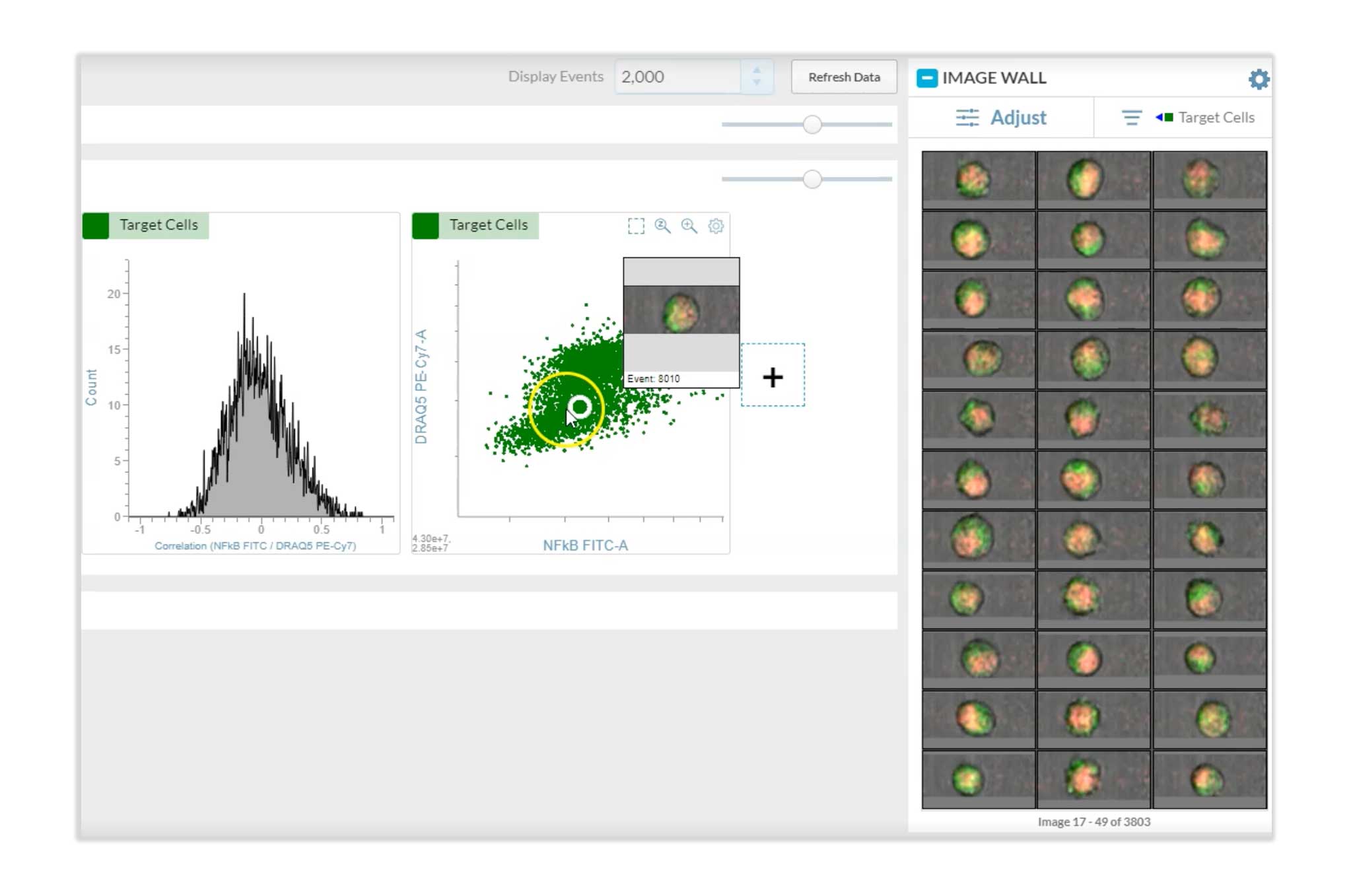1353x896 pixels.
Task: Click the zoom reset magnifier icon
Action: coord(662,226)
